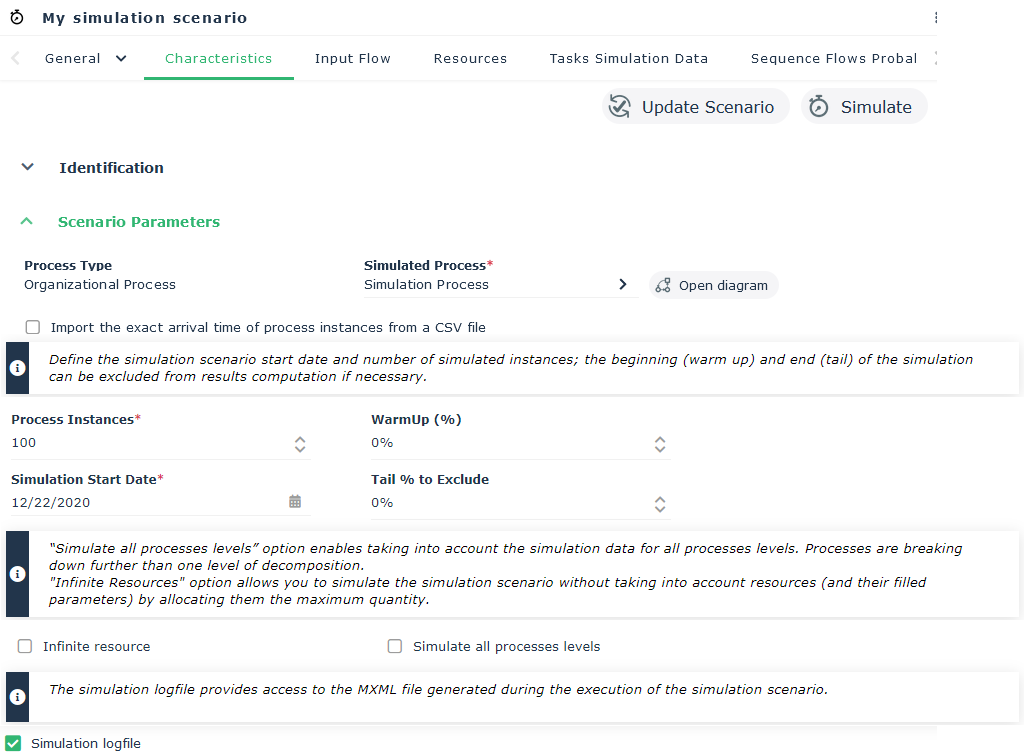The height and width of the screenshot is (755, 1030).
Task: Click the info icon beside Infinite Resources explanation
Action: pyautogui.click(x=17, y=574)
